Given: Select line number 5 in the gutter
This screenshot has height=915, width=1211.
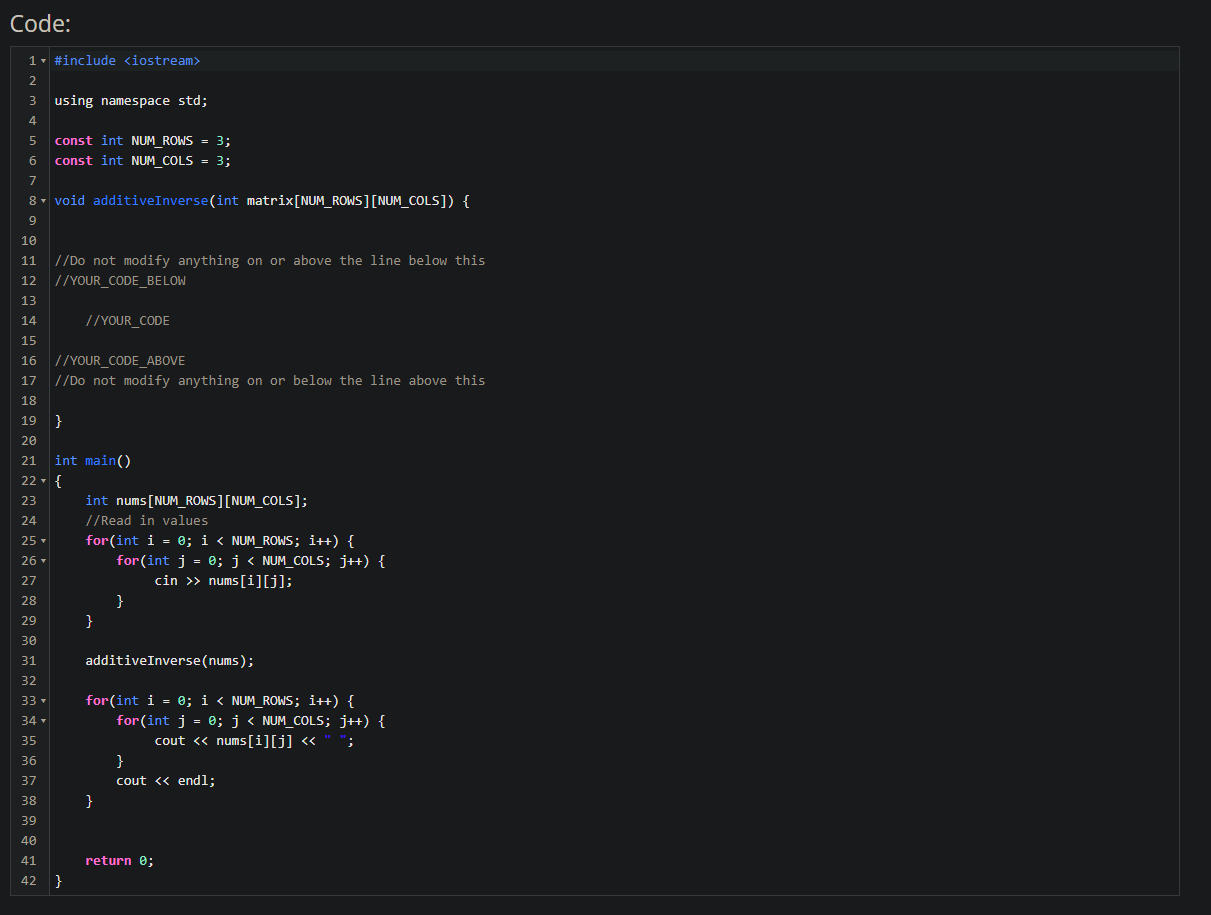Looking at the screenshot, I should tap(31, 140).
